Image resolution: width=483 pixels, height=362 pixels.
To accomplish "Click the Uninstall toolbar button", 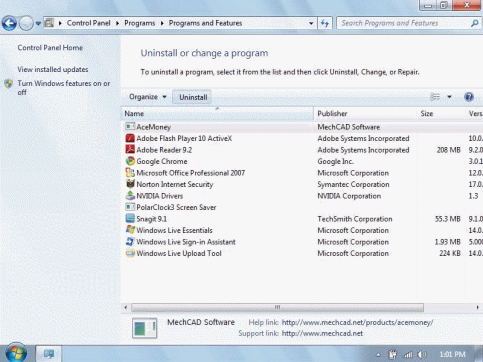I will [193, 97].
